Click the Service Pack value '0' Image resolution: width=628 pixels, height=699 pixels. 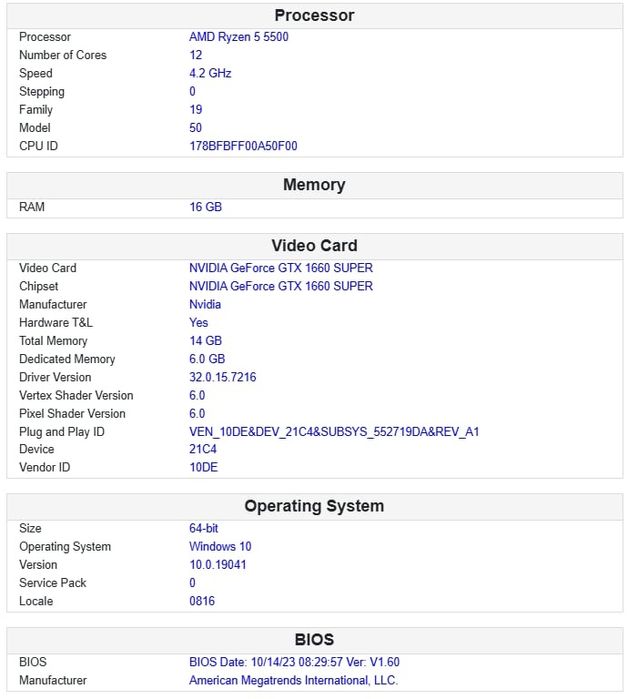pos(192,583)
